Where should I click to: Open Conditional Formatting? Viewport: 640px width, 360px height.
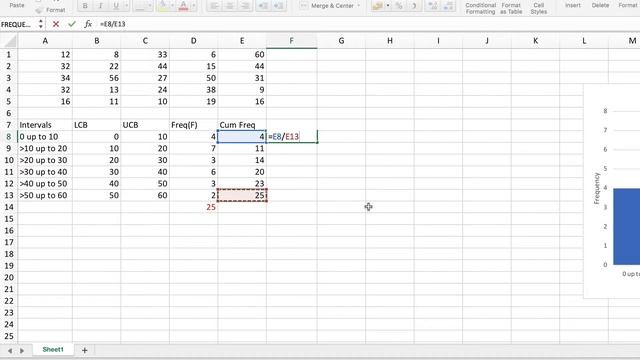pyautogui.click(x=480, y=8)
